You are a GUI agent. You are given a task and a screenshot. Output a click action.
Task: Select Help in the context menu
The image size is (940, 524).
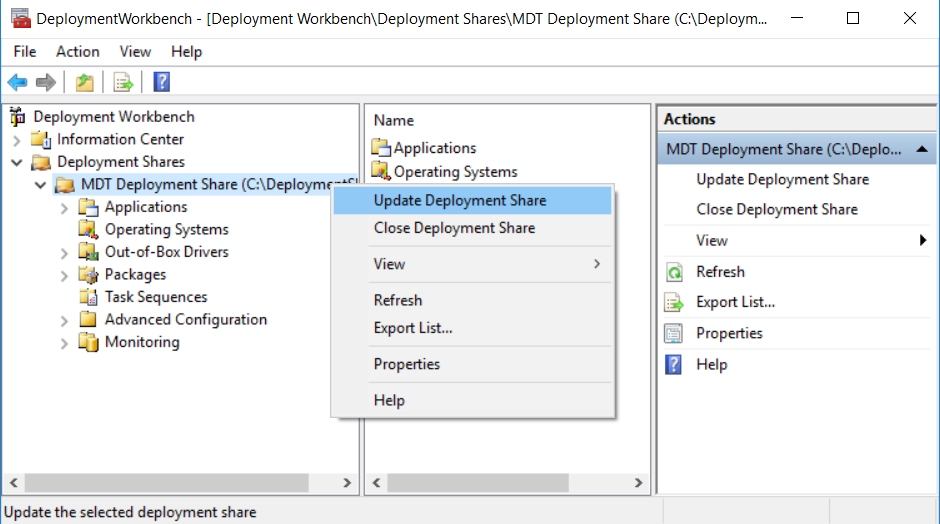[x=472, y=400]
